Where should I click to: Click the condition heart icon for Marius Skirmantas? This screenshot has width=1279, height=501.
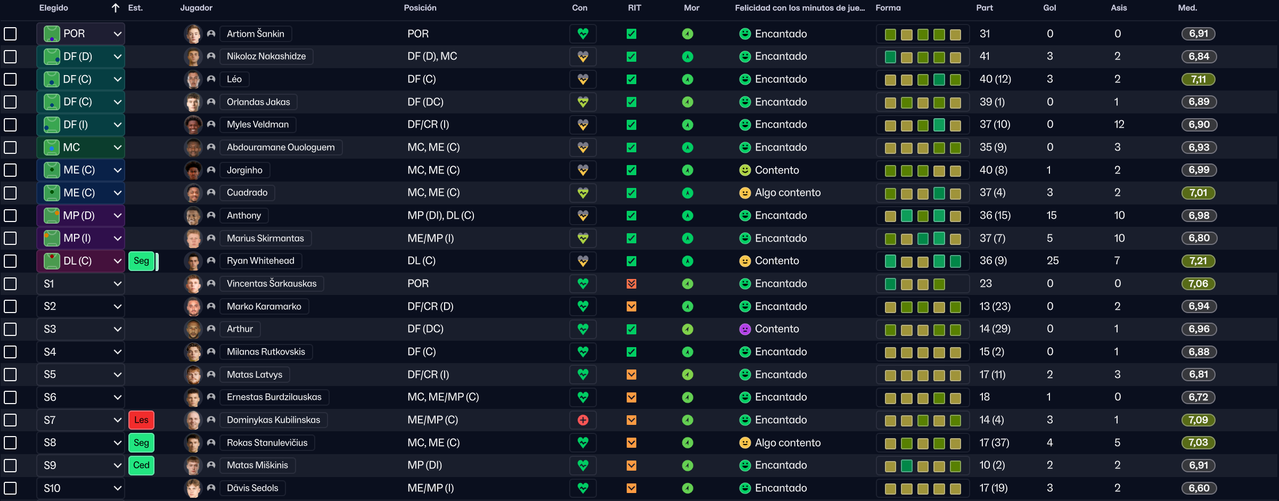point(583,238)
